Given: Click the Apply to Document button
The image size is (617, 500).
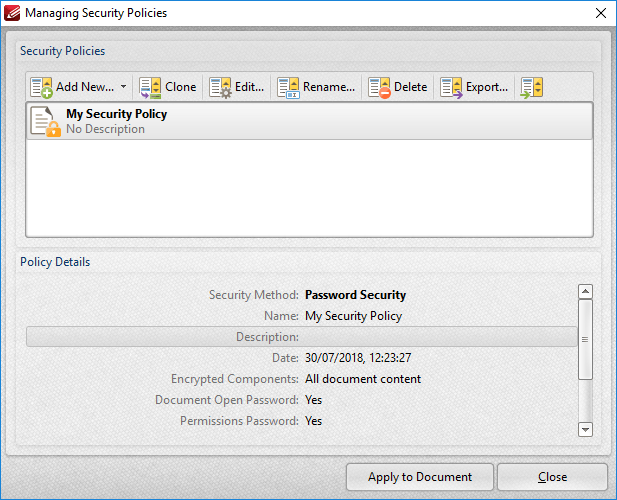Looking at the screenshot, I should click(419, 477).
